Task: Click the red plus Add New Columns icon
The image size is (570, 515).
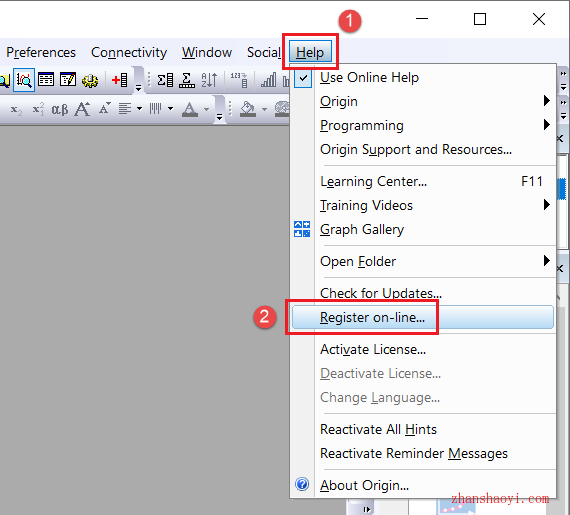Action: (120, 80)
